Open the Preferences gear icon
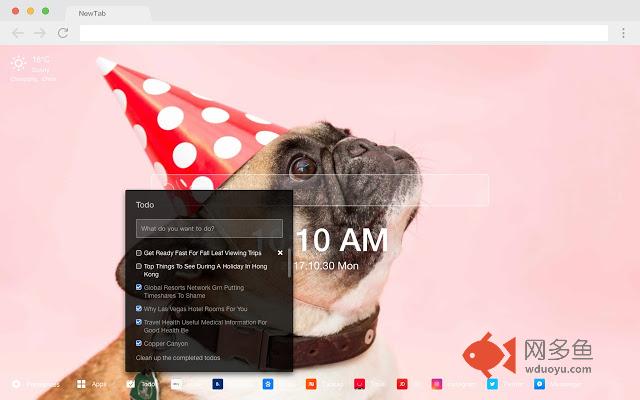This screenshot has width=640, height=400. coord(16,384)
